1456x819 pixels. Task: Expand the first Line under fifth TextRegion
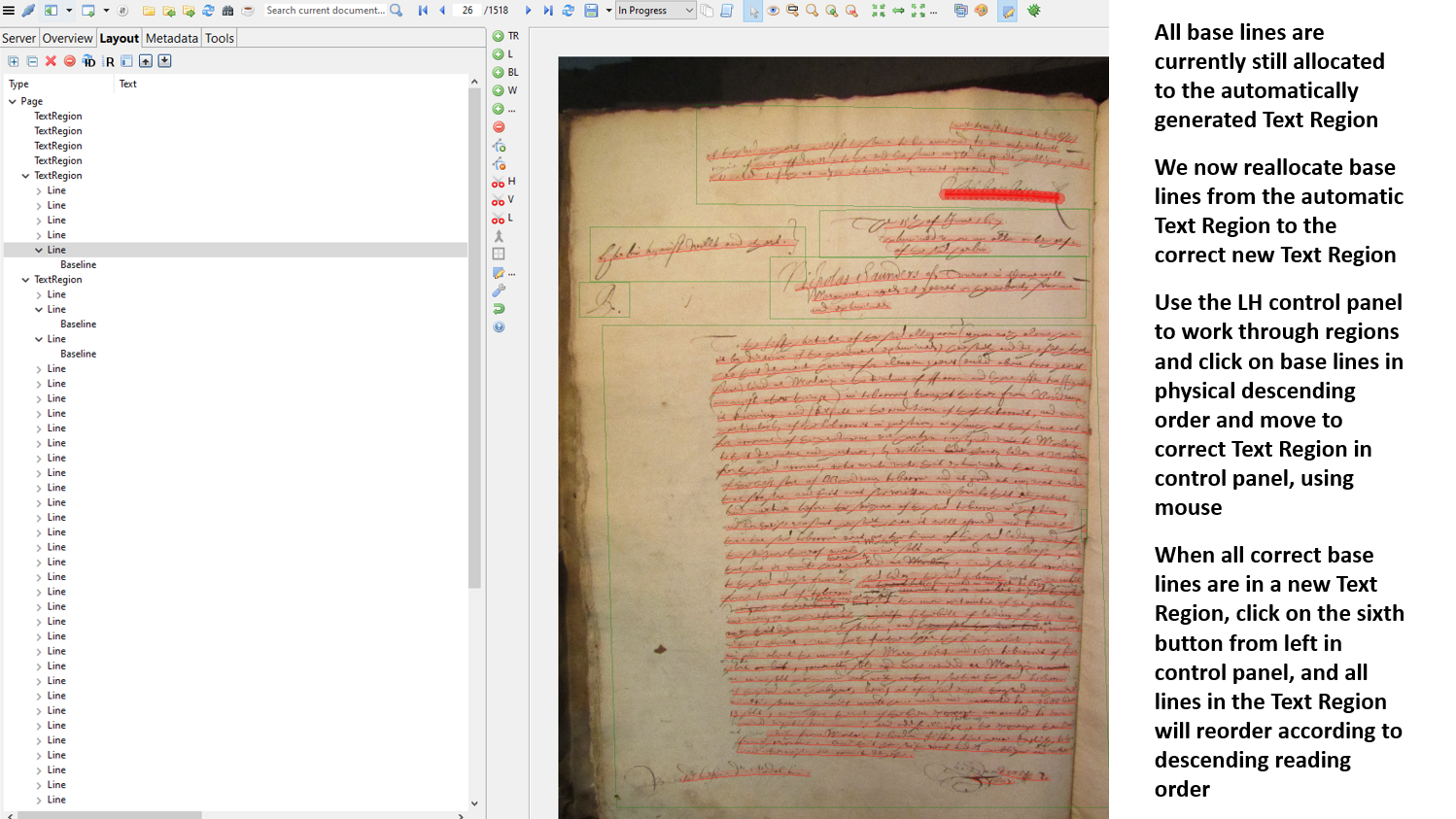click(x=39, y=190)
